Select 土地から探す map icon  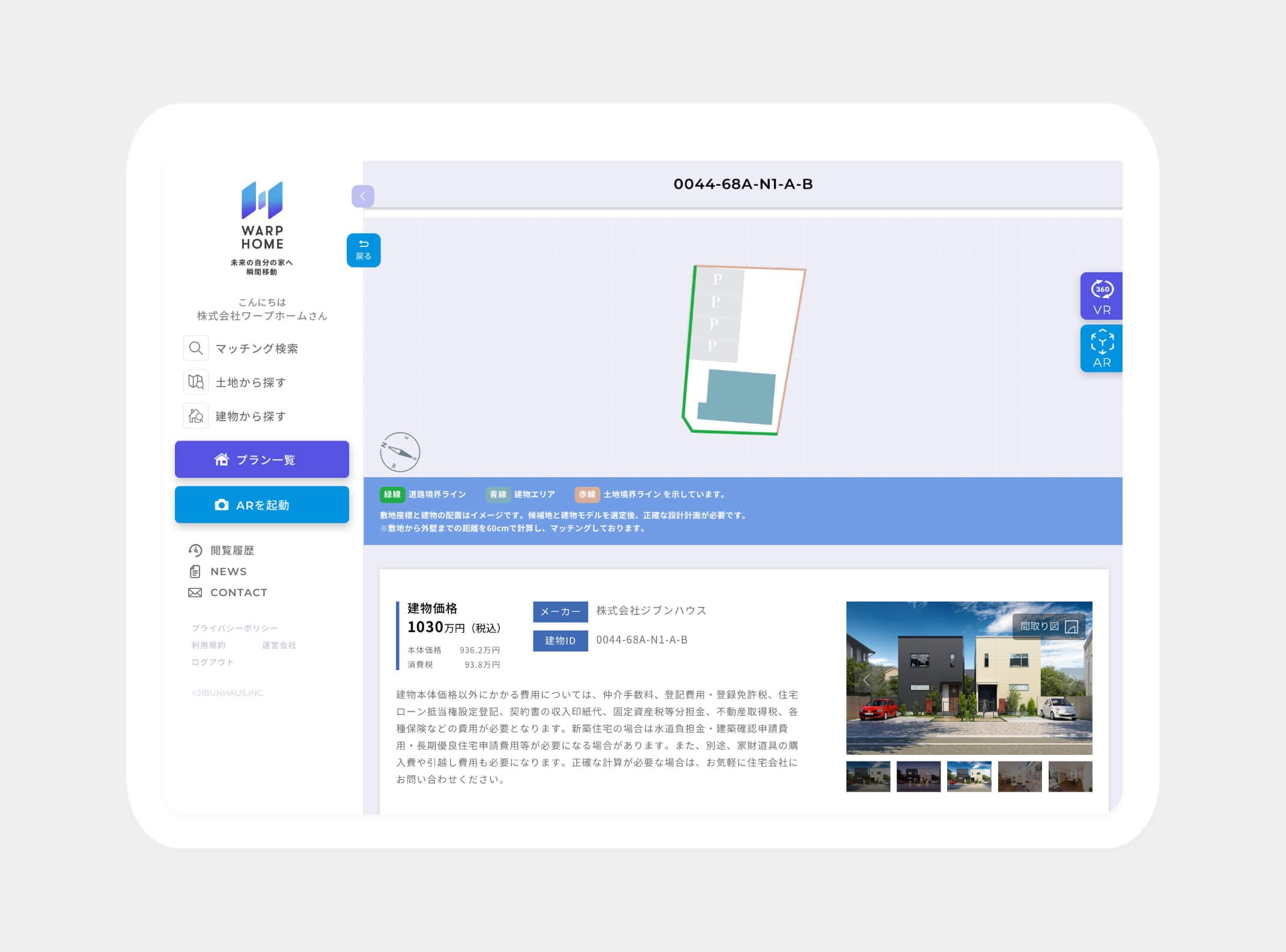[x=196, y=382]
